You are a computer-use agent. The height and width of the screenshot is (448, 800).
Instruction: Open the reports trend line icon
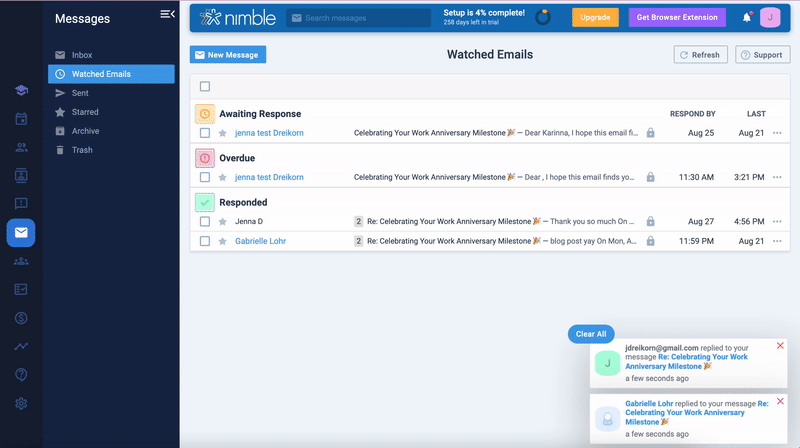[21, 347]
